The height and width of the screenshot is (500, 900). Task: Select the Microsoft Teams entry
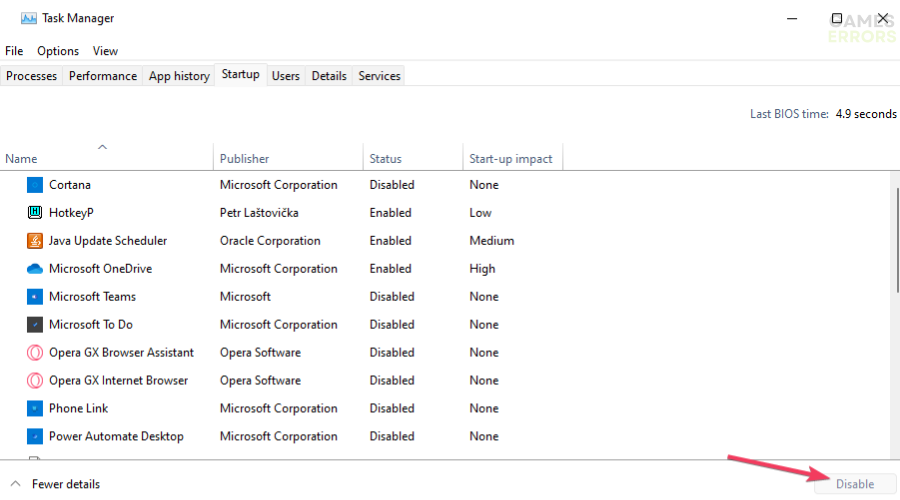click(92, 297)
